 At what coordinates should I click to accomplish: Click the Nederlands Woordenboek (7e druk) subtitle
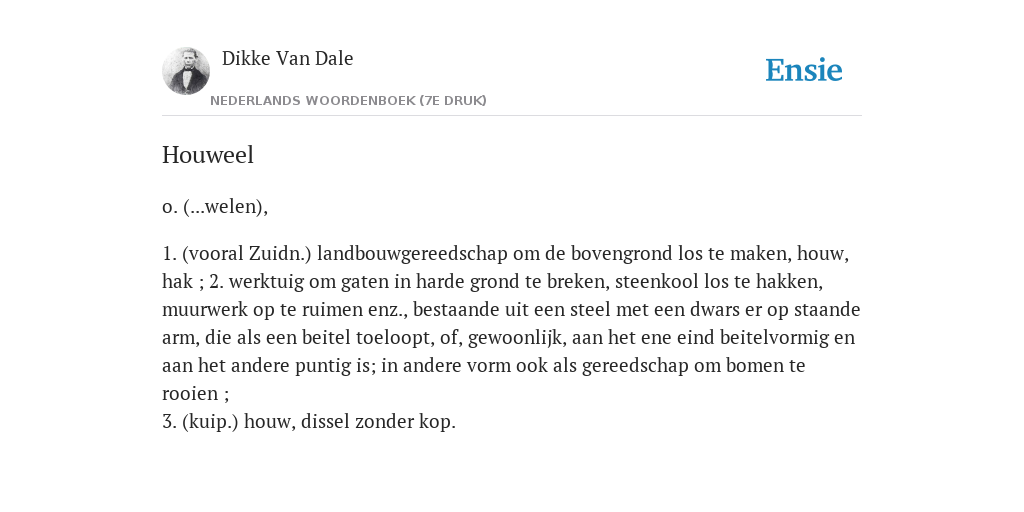(348, 101)
